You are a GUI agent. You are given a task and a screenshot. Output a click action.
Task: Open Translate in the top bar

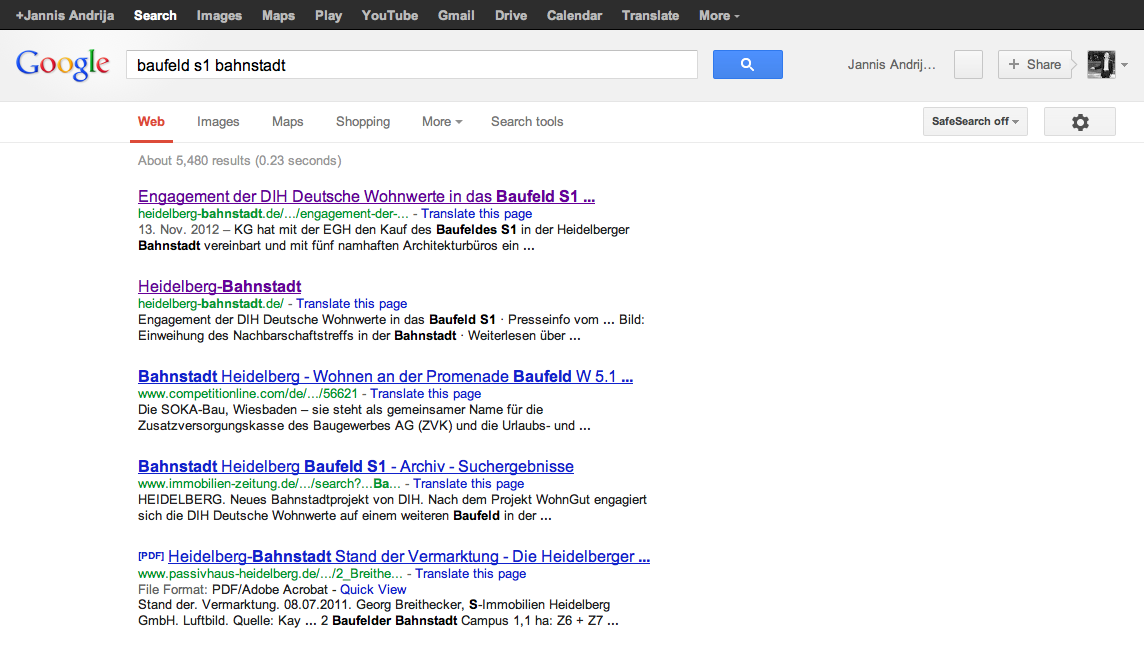click(650, 15)
